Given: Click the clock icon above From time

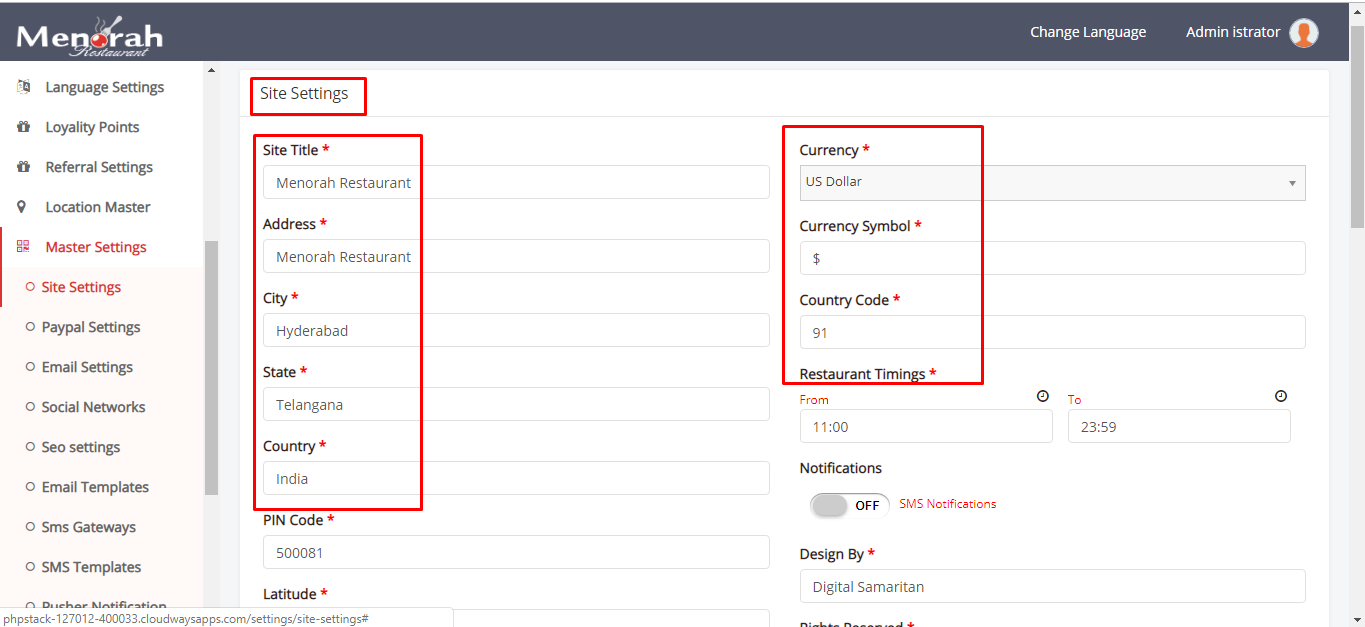Looking at the screenshot, I should pyautogui.click(x=1043, y=396).
